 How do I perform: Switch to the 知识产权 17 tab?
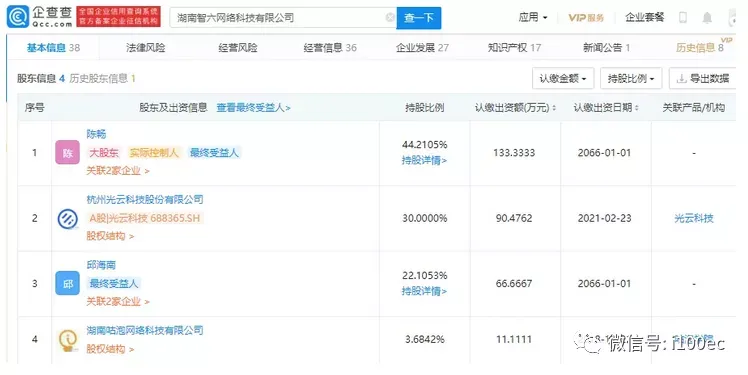pos(514,47)
